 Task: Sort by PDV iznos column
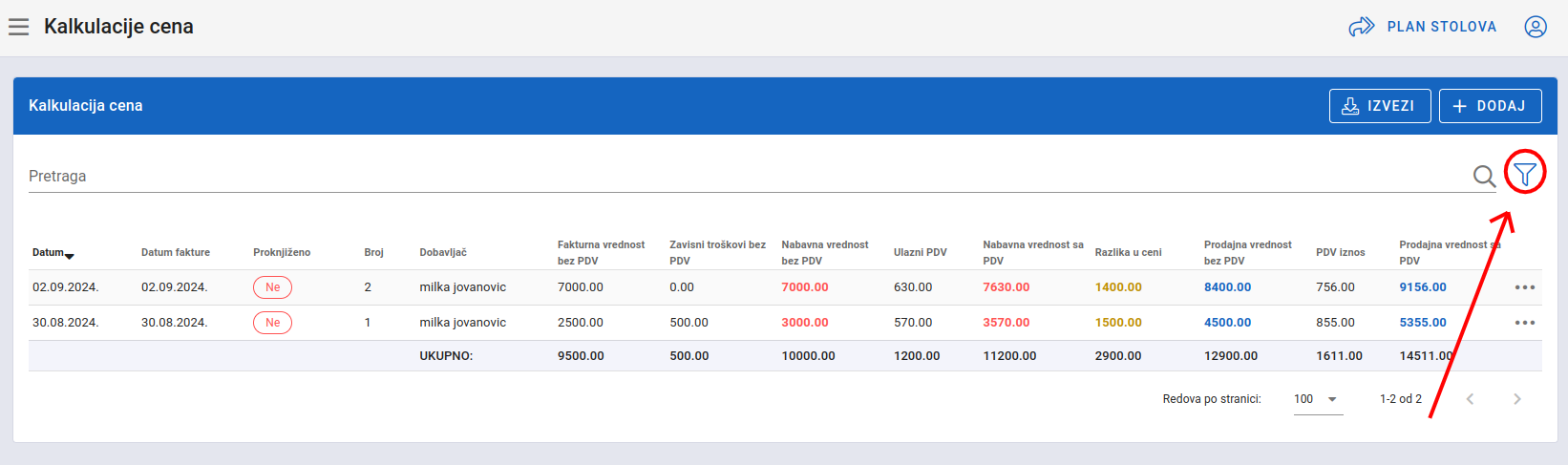click(x=1341, y=252)
